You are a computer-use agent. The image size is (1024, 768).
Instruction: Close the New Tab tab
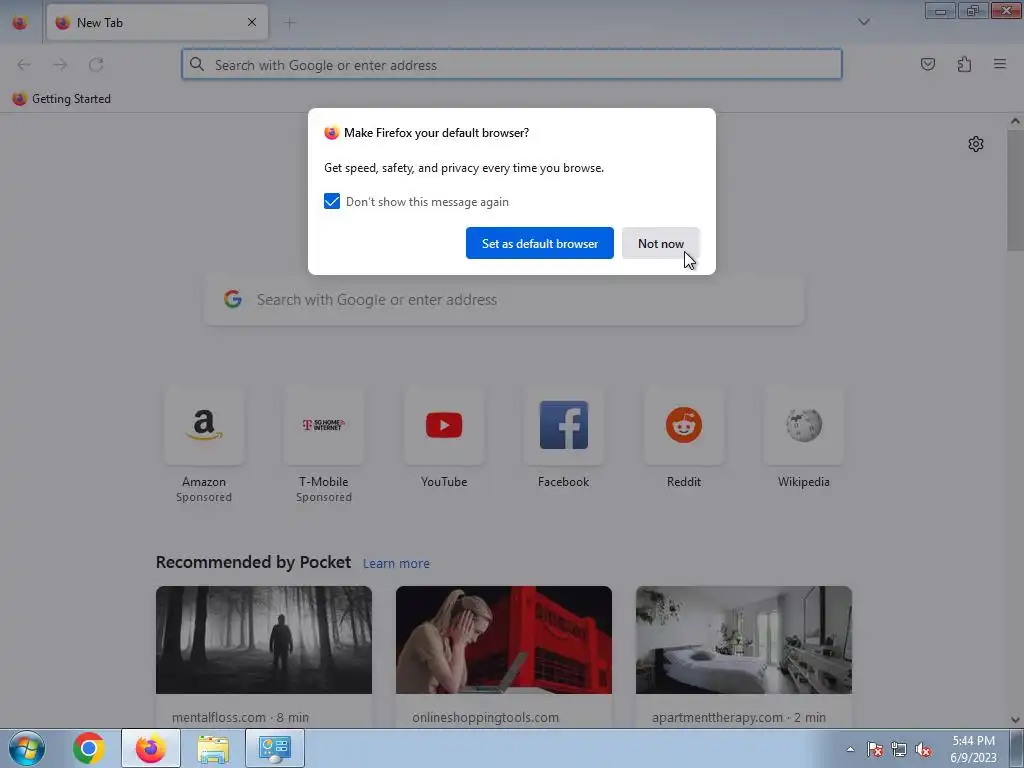pos(251,22)
